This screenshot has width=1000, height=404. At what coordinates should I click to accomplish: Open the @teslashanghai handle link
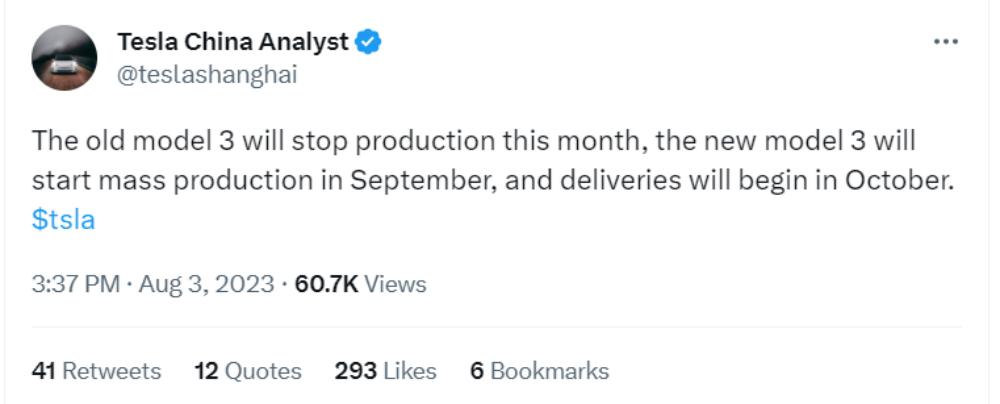(207, 75)
